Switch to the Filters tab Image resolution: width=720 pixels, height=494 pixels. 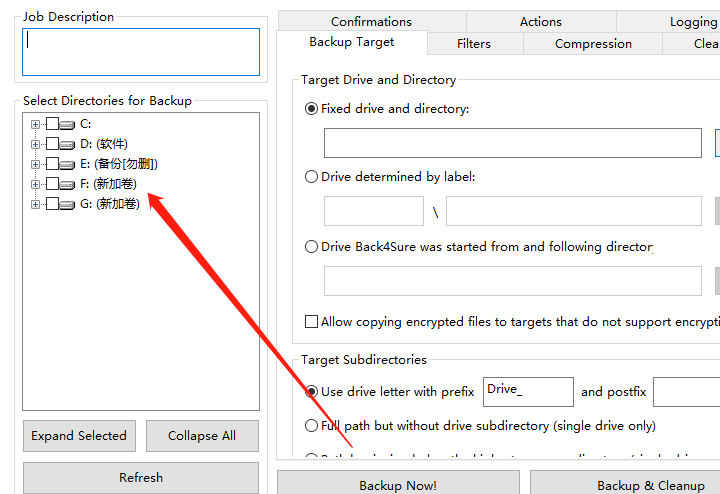pyautogui.click(x=474, y=44)
